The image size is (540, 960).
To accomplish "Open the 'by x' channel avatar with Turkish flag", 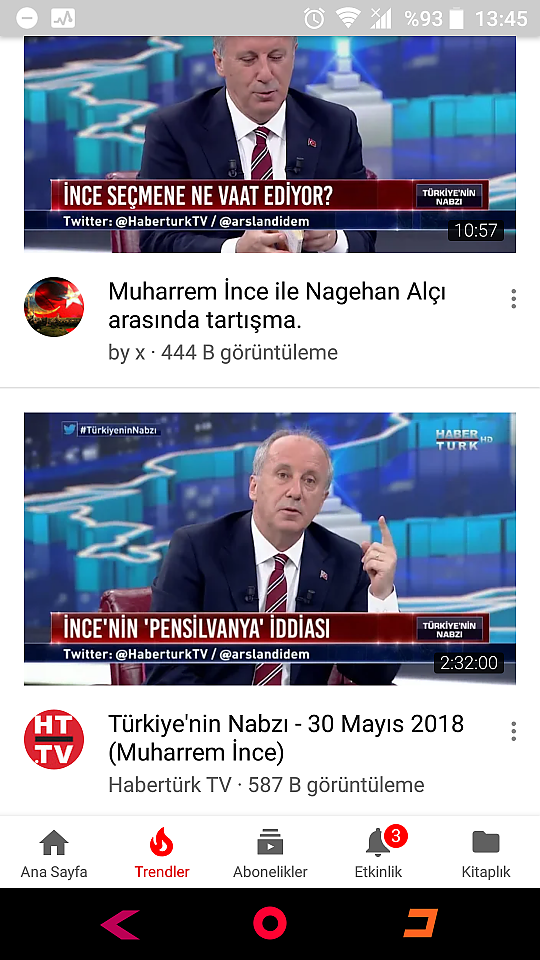I will (54, 307).
